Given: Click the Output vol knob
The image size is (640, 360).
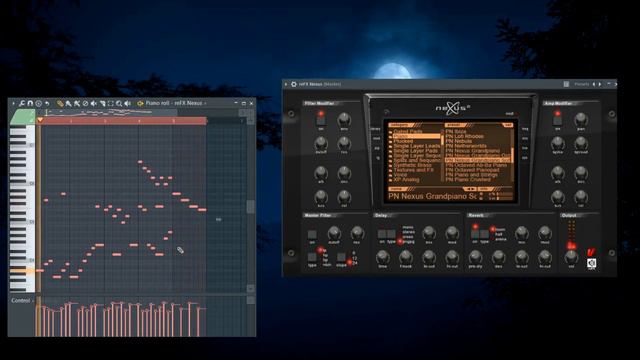Looking at the screenshot, I should click(571, 257).
